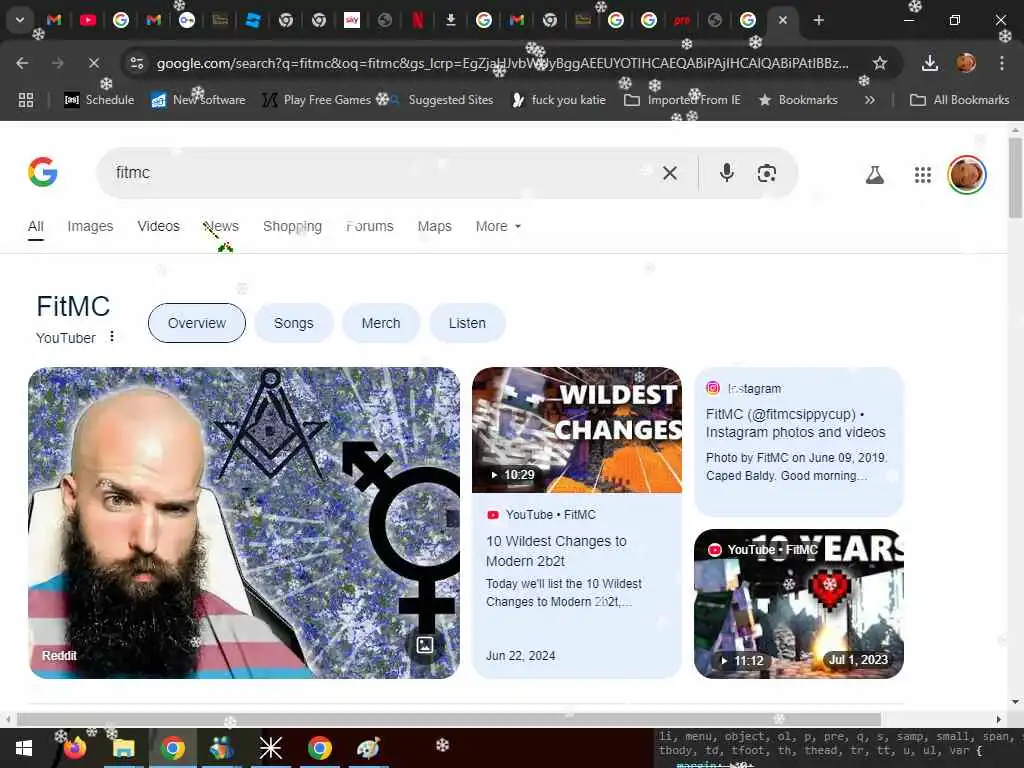Open more options beside YouTuber label
The width and height of the screenshot is (1024, 768).
point(112,337)
